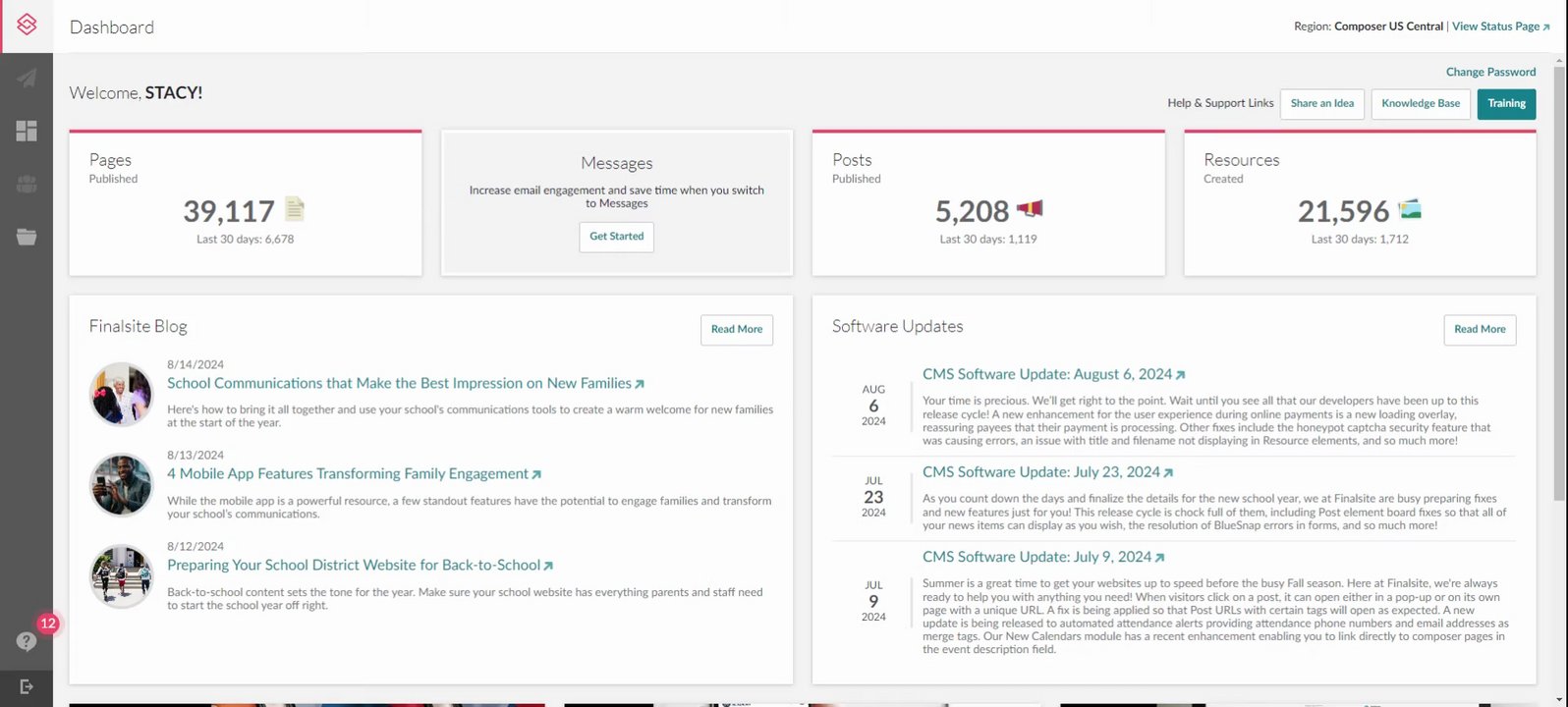Open the View Status Page link
The width and height of the screenshot is (1568, 707).
click(x=1500, y=27)
